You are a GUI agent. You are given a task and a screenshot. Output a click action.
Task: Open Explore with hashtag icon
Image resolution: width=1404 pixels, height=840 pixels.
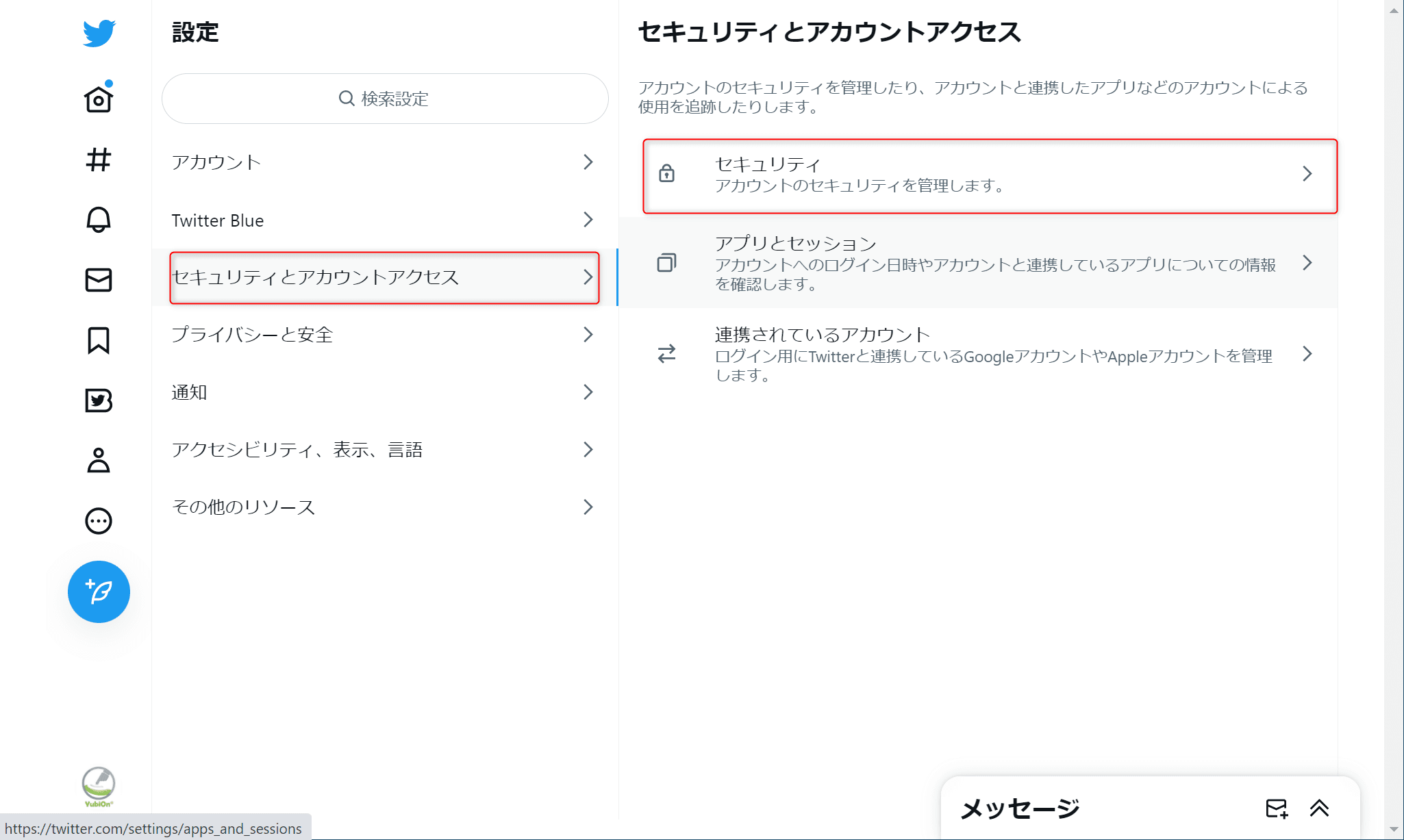[99, 160]
